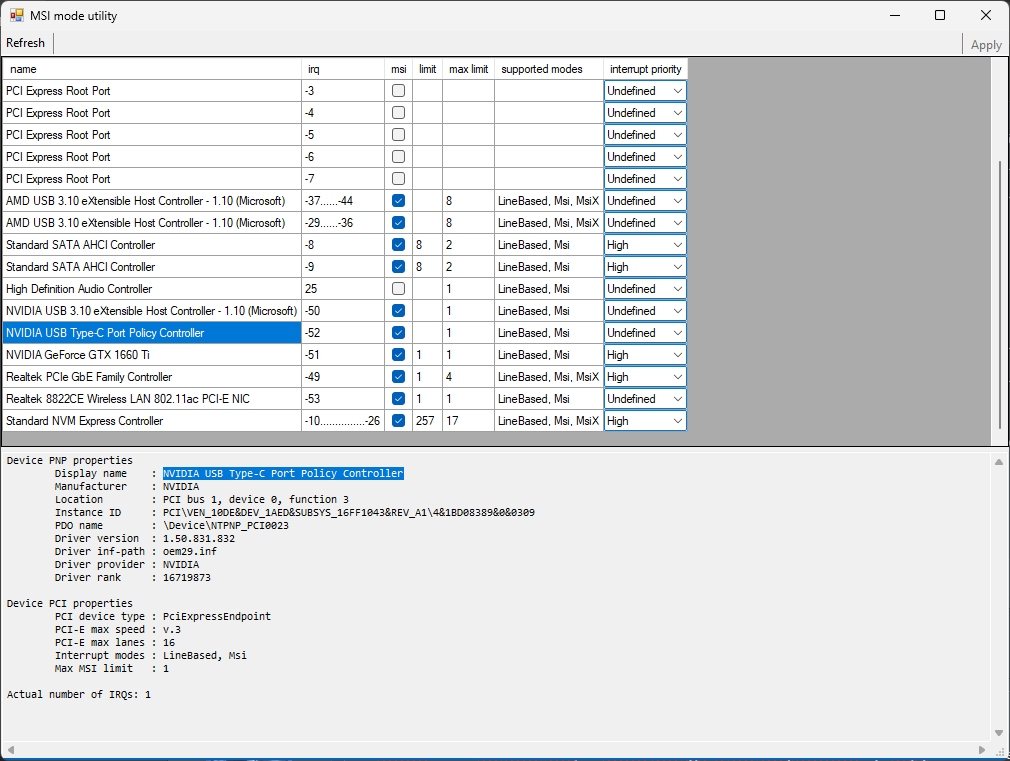This screenshot has height=761, width=1010.
Task: Enable MSI for PCI Express Root Port irq -5
Action: (x=399, y=135)
